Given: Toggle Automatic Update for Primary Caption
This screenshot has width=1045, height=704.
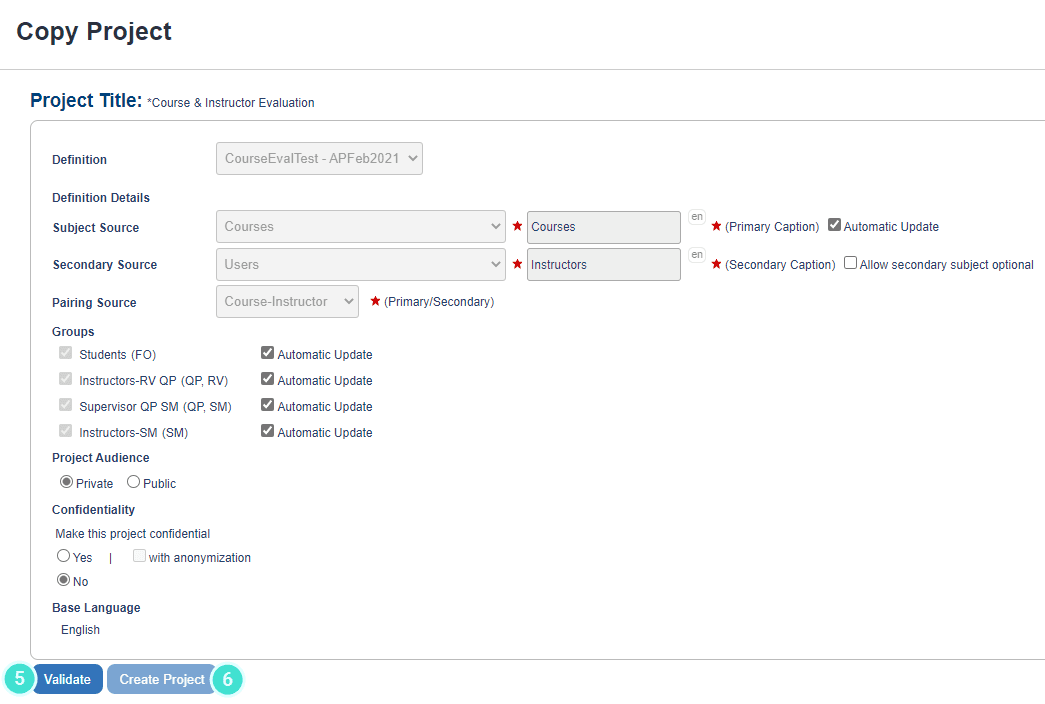Looking at the screenshot, I should coord(834,225).
